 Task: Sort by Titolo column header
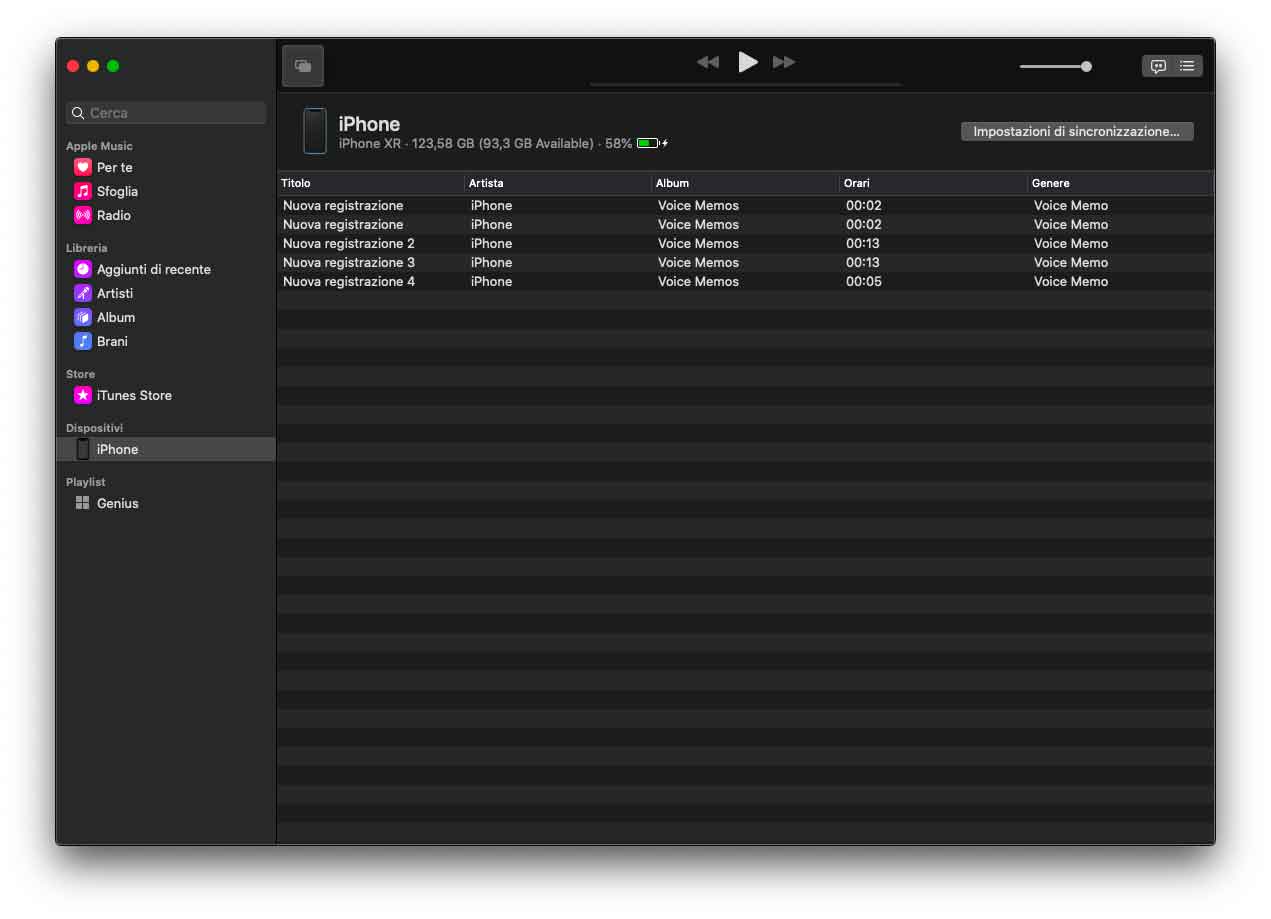pos(371,183)
